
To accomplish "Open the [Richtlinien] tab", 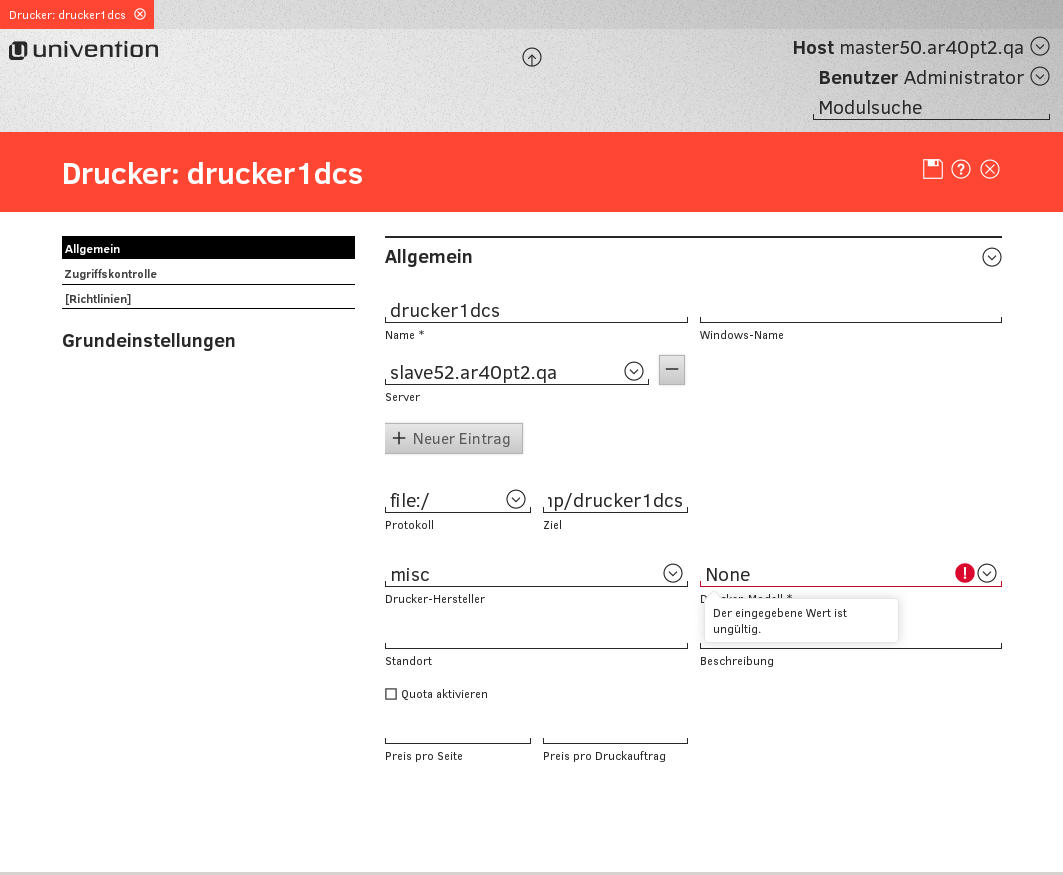I will [98, 299].
